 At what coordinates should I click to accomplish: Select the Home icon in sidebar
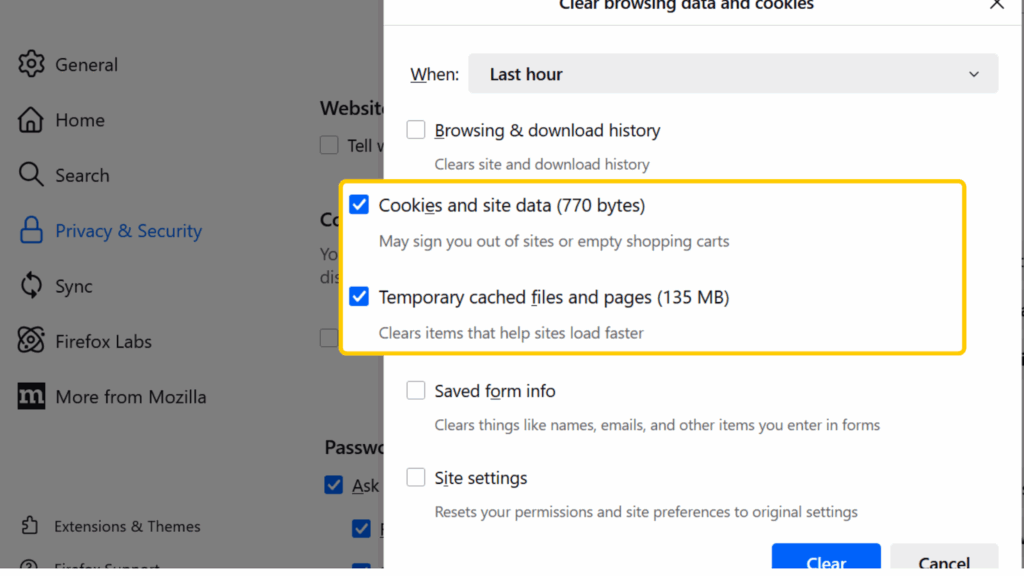click(x=33, y=119)
